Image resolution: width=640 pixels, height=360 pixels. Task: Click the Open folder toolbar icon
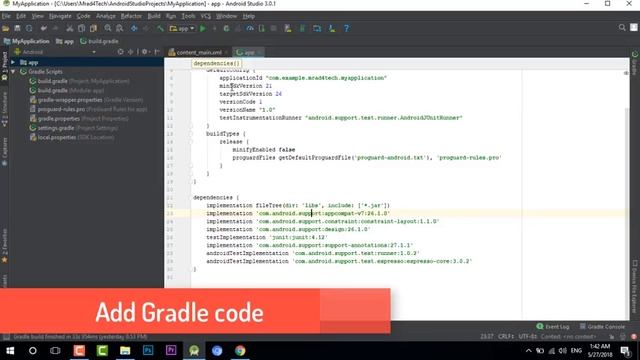(6, 29)
